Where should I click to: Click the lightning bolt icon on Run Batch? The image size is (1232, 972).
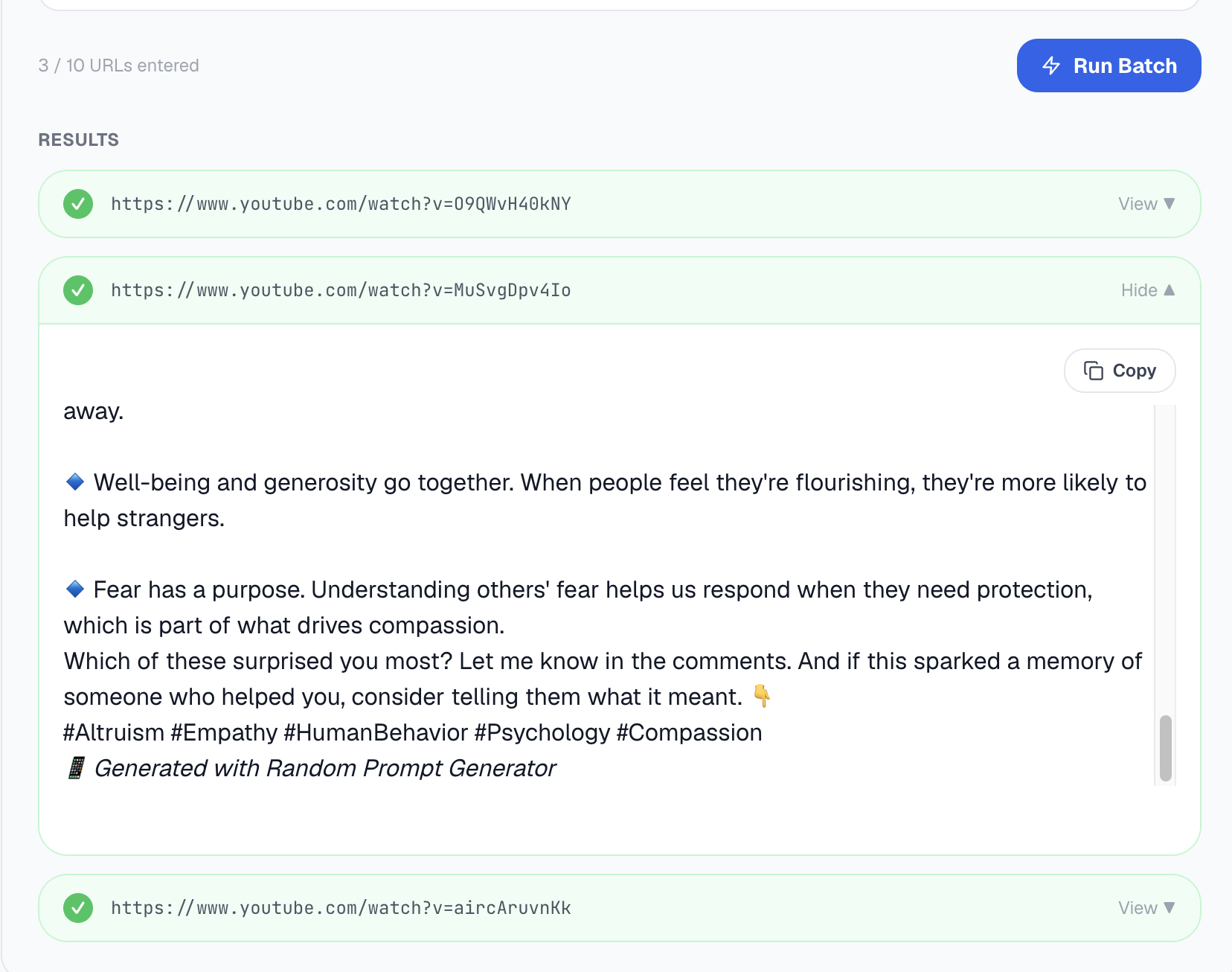click(x=1051, y=65)
